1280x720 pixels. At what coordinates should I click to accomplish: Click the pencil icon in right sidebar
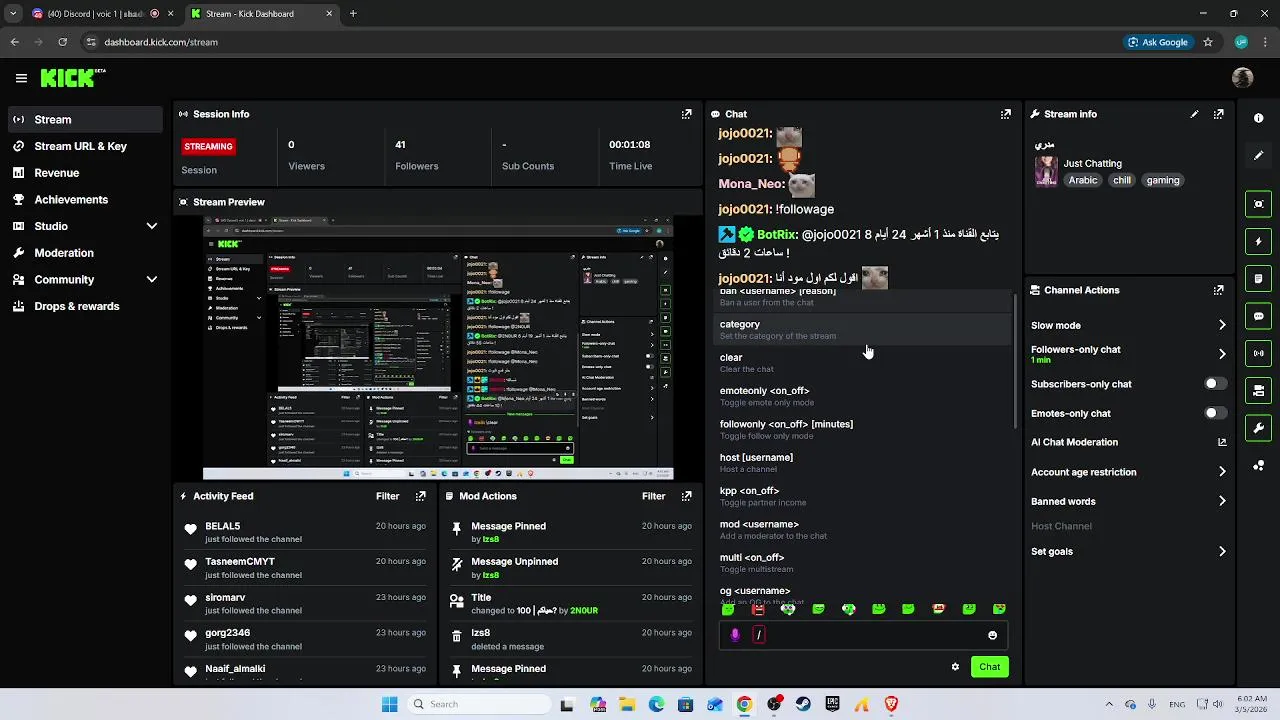(1258, 155)
